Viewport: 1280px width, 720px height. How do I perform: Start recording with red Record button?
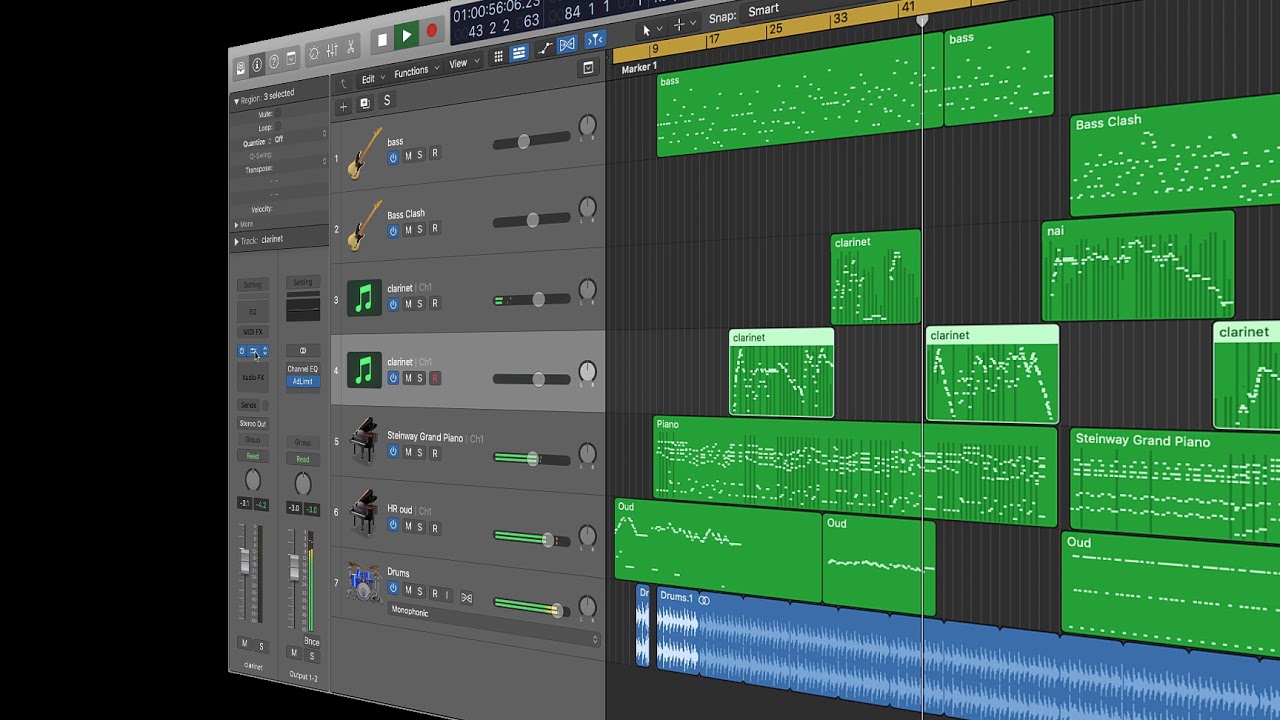(x=431, y=31)
